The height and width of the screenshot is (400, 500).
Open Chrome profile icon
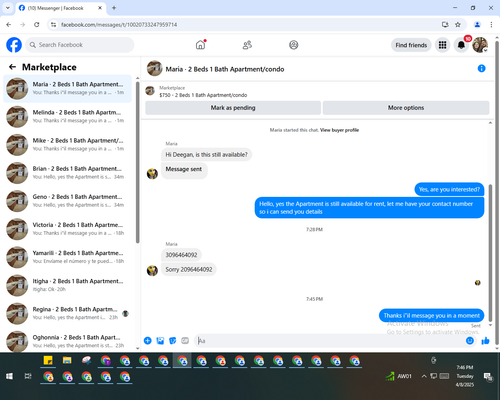click(477, 25)
